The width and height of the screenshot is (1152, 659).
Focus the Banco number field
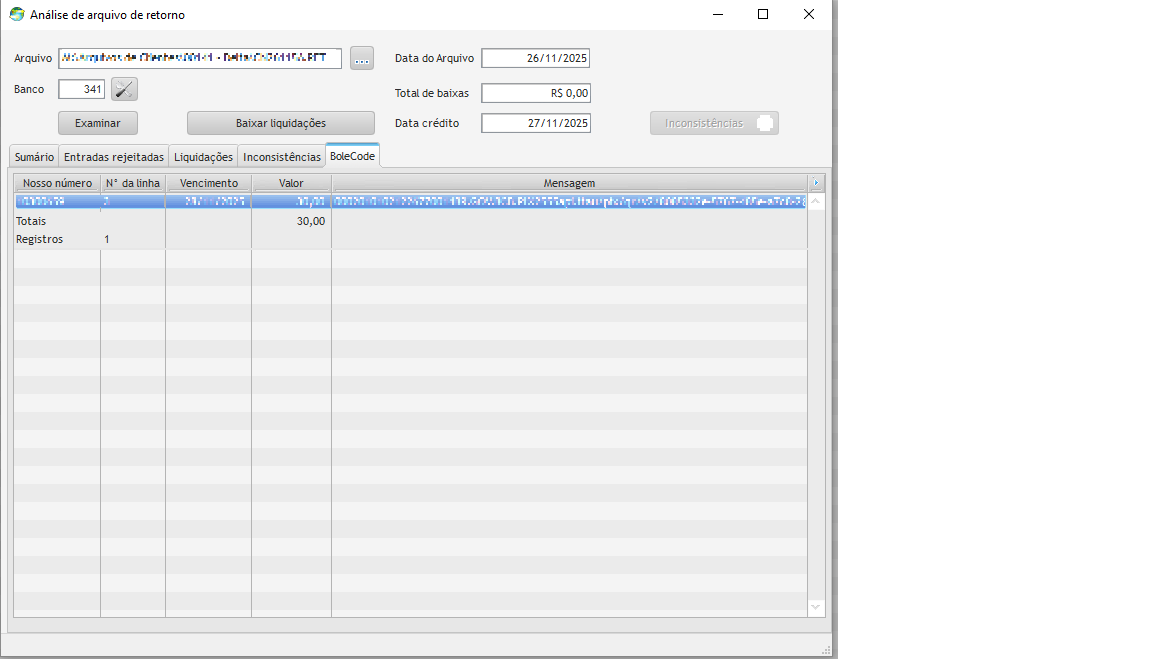click(81, 89)
